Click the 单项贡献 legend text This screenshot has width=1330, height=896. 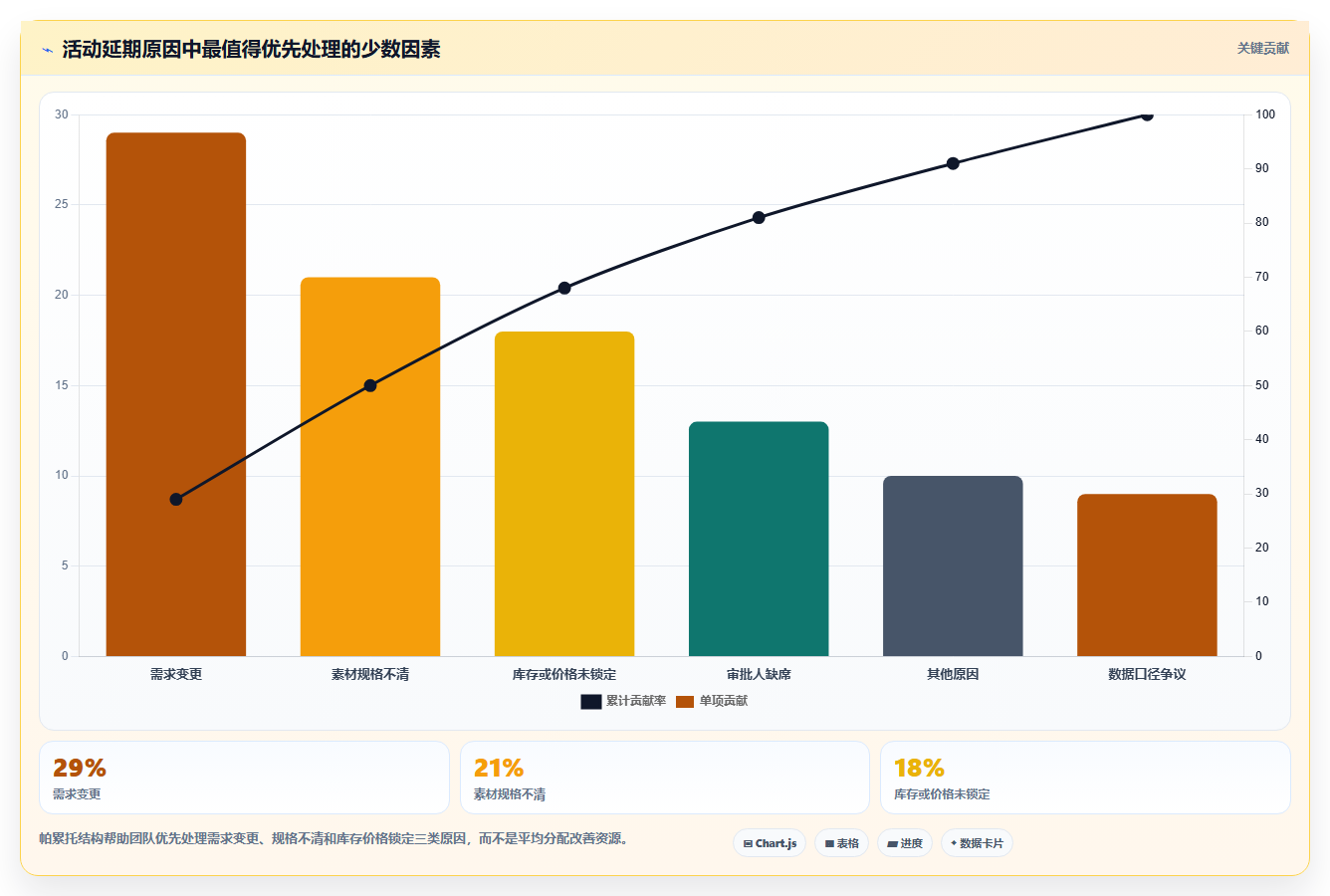(x=724, y=702)
